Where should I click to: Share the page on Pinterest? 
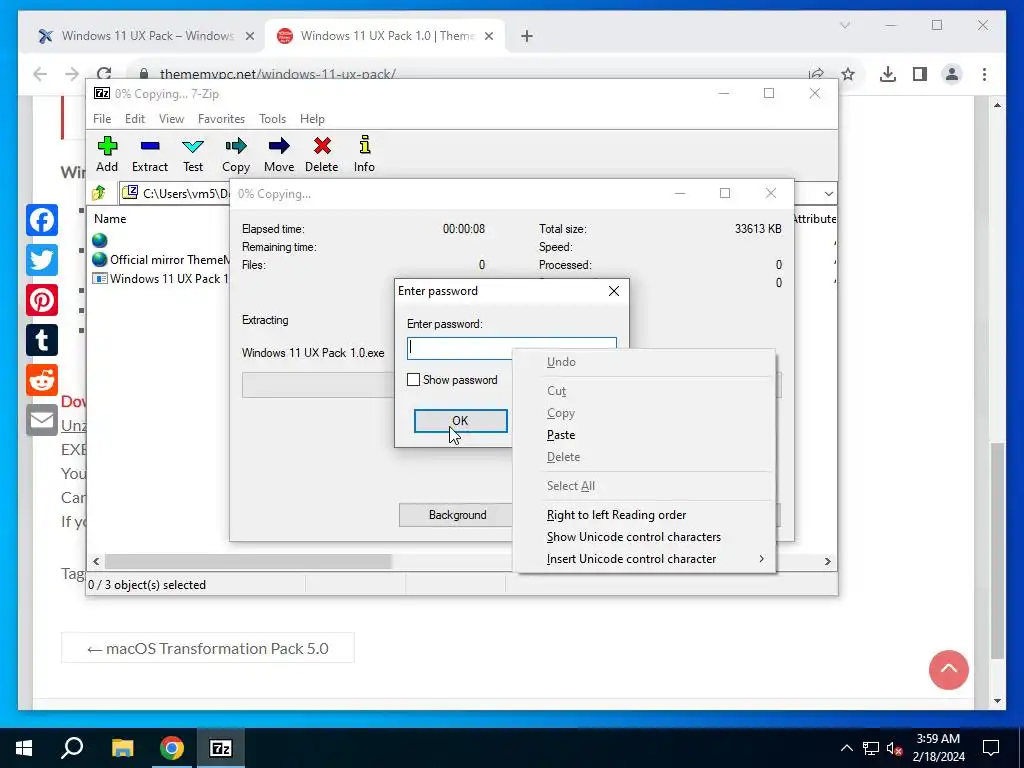click(x=42, y=300)
